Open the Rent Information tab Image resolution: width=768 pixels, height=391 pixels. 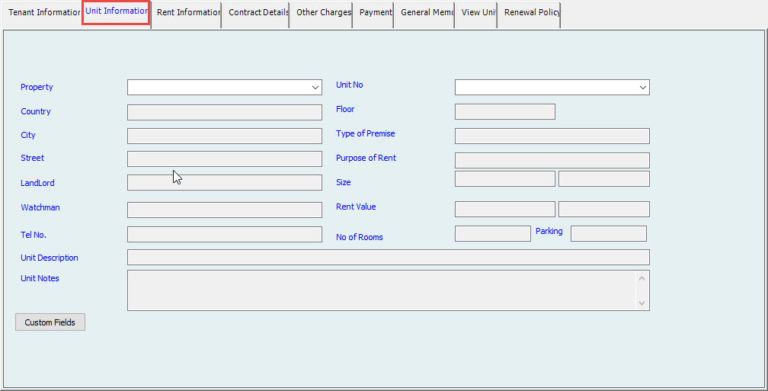[188, 13]
